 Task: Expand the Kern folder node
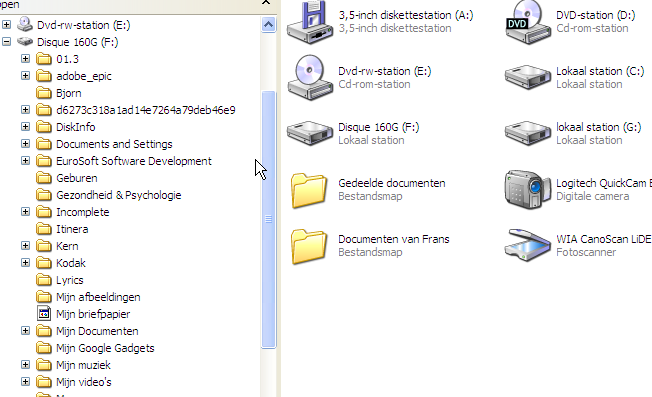click(x=25, y=246)
